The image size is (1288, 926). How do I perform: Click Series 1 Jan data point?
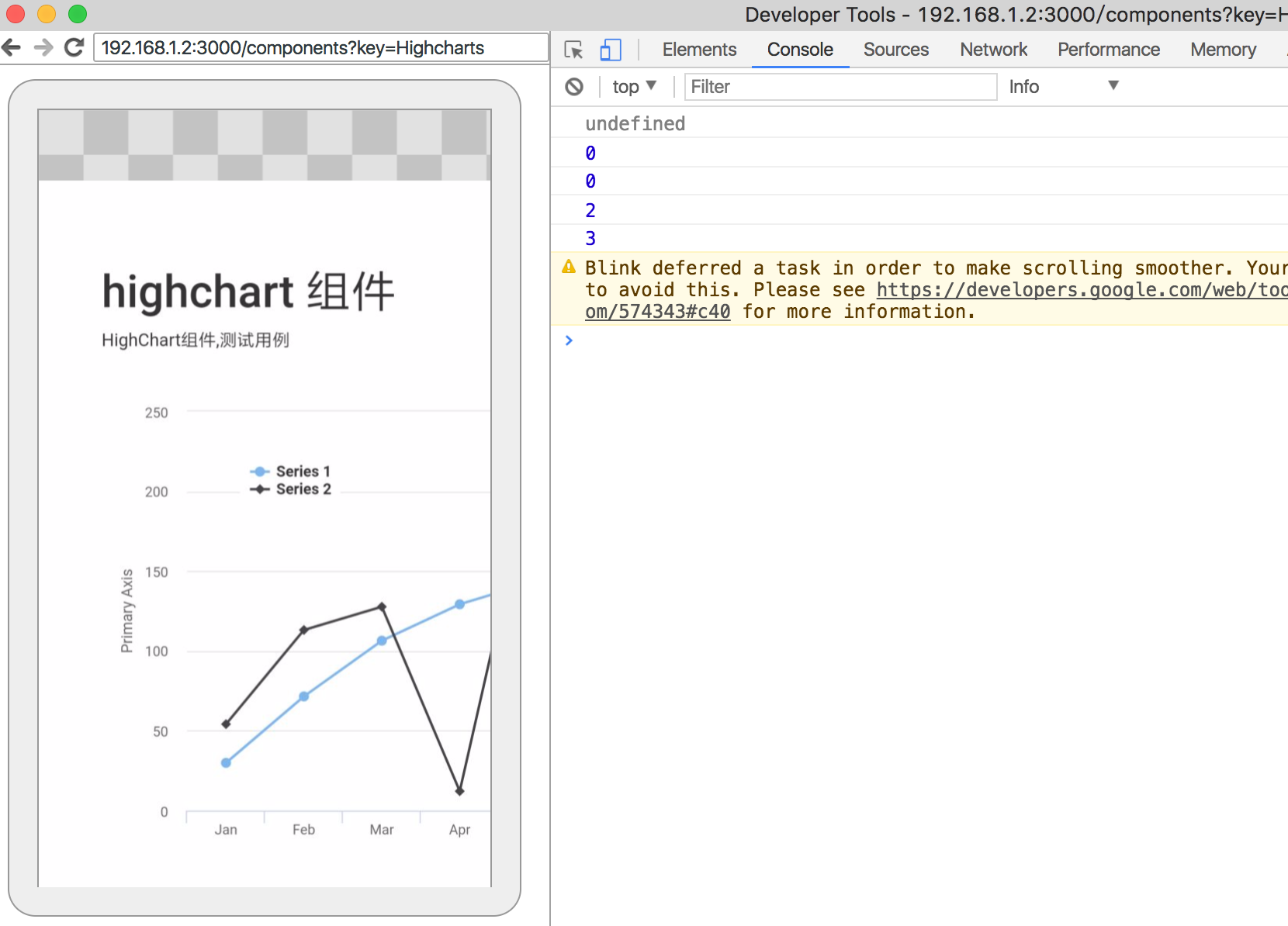[226, 763]
